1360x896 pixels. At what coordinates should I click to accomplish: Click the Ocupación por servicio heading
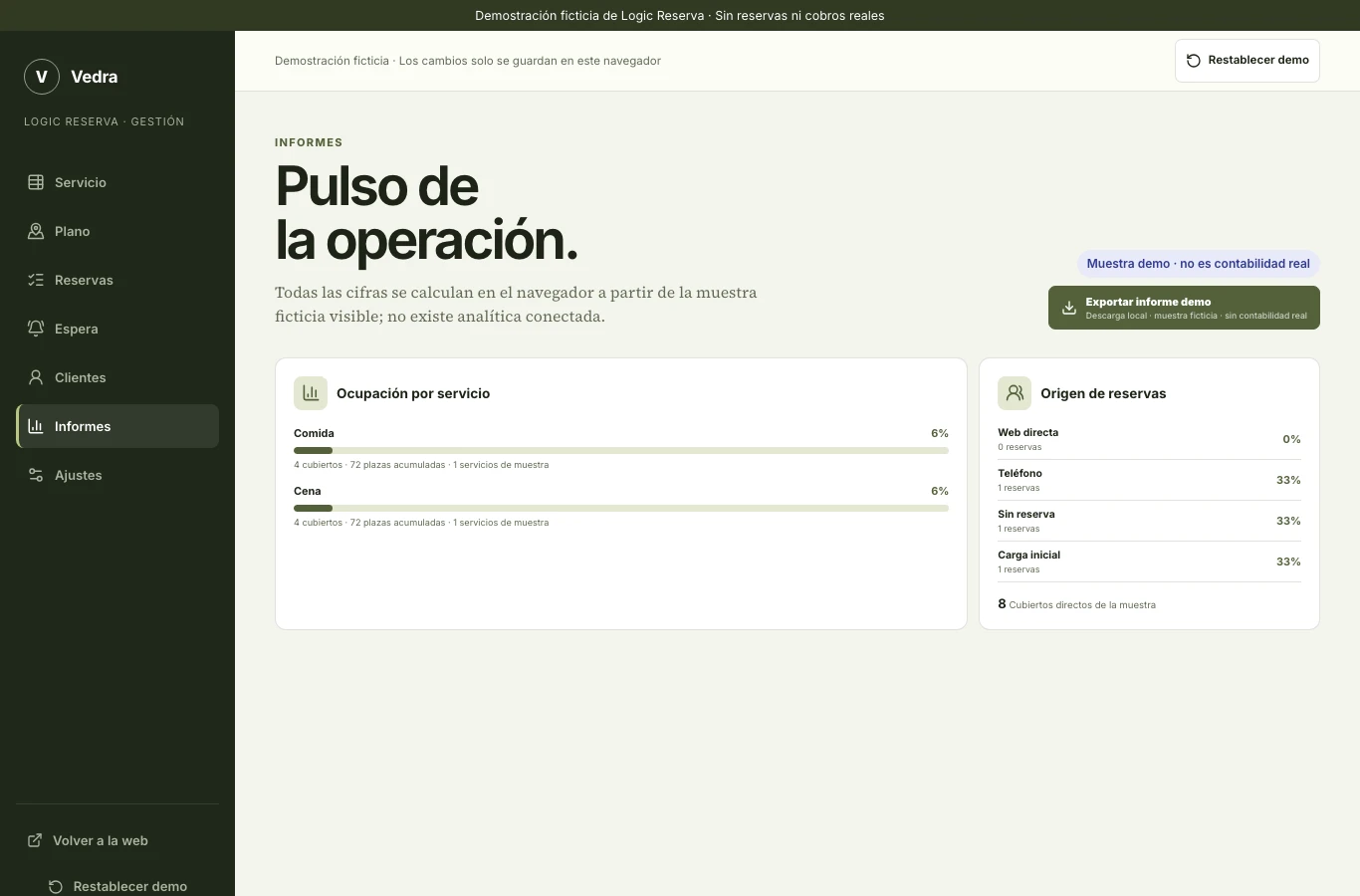click(x=413, y=393)
